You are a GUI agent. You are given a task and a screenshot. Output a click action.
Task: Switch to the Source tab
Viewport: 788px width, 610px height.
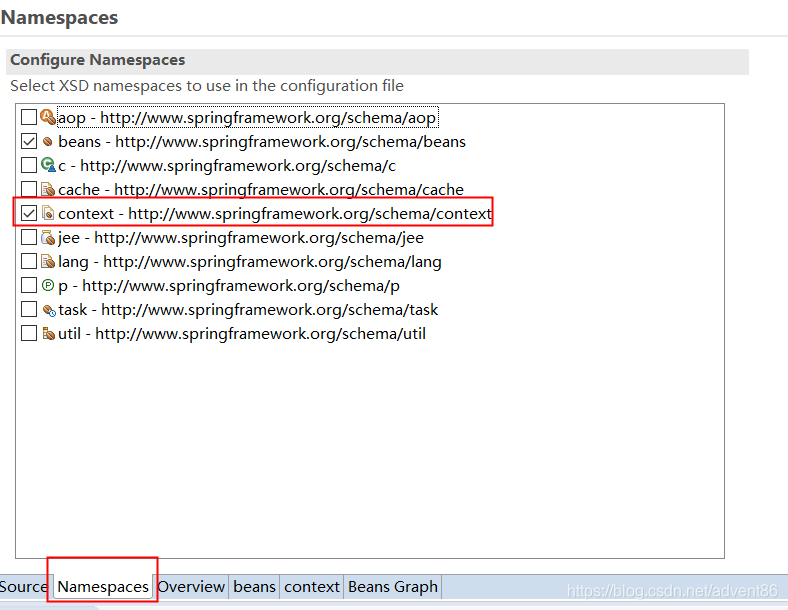[x=24, y=587]
